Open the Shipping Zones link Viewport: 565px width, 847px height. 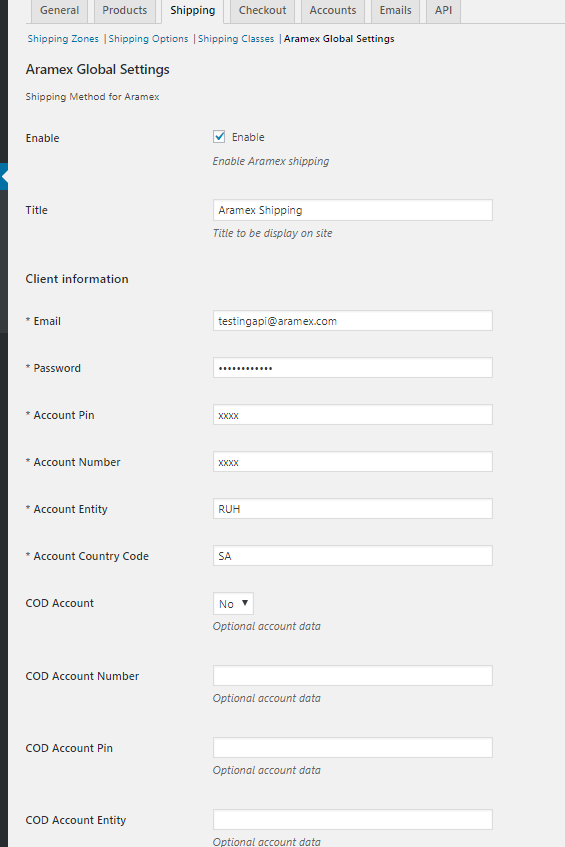coord(63,39)
